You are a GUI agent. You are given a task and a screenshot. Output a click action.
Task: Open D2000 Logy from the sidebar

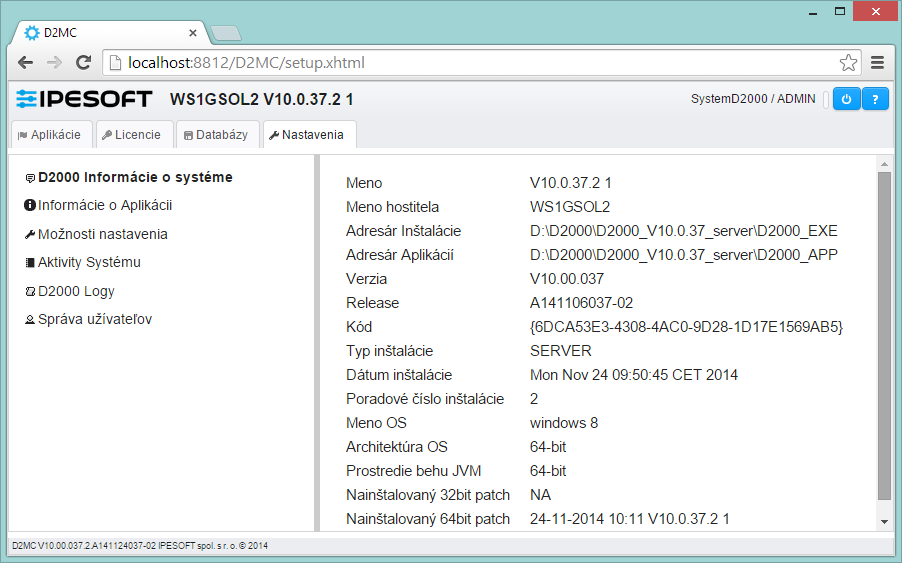(x=75, y=291)
